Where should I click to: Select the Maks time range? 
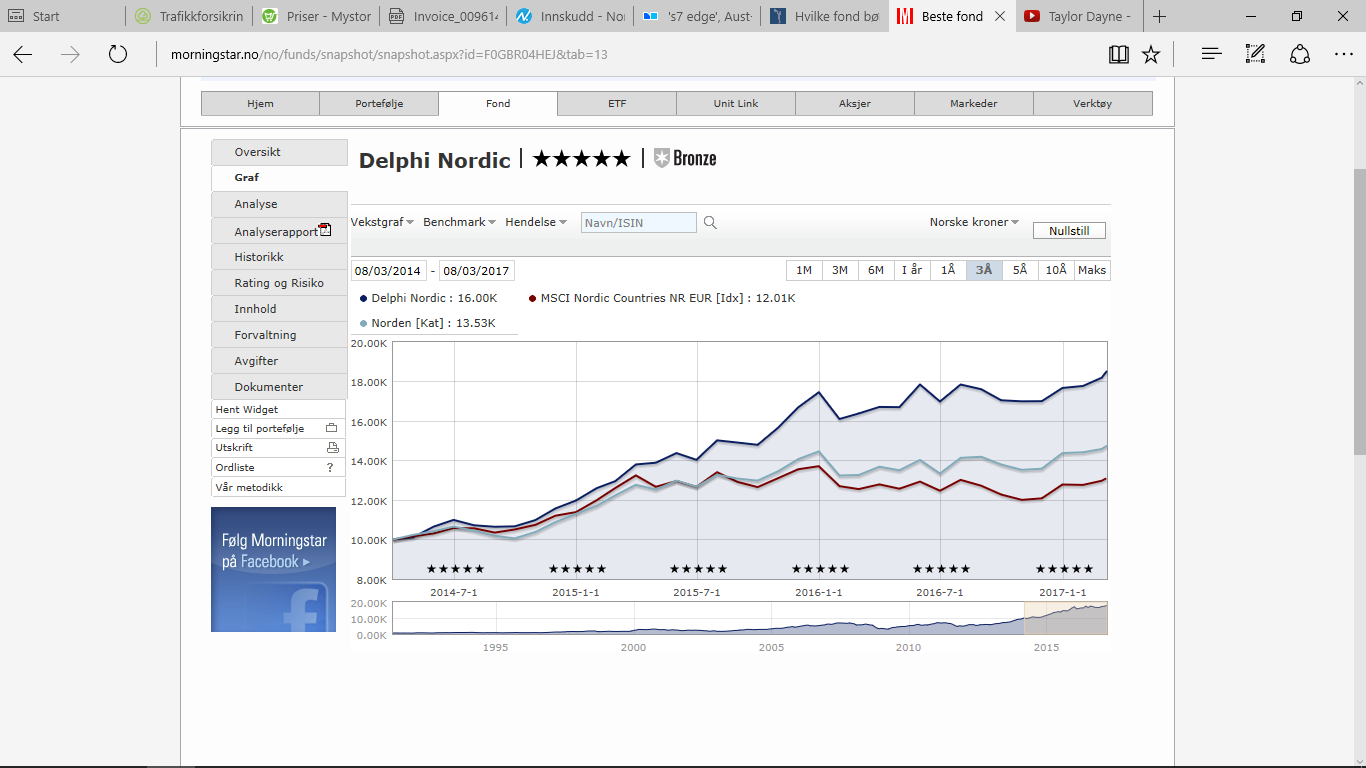click(1092, 270)
